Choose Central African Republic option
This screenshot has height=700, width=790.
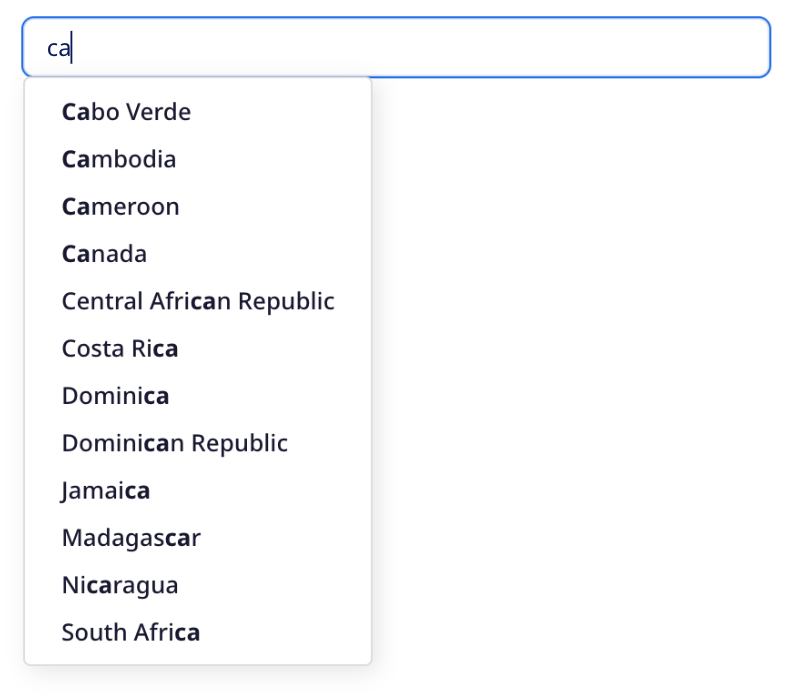click(x=198, y=301)
